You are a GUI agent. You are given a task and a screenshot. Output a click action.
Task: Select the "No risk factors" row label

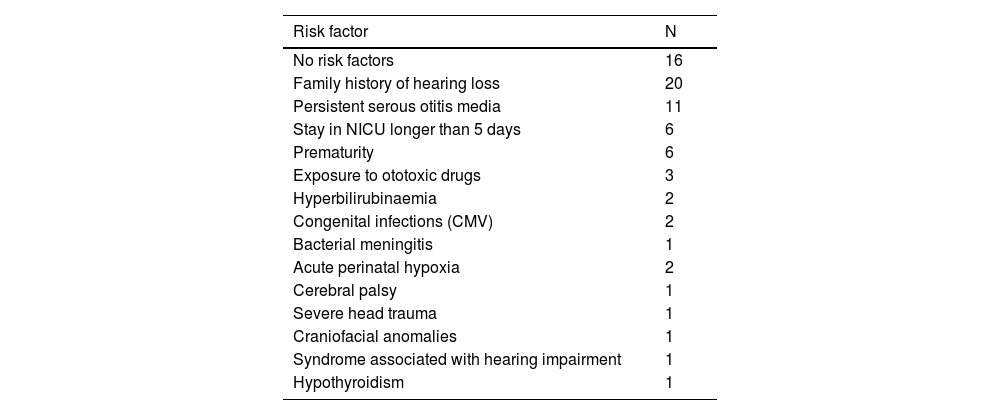[x=343, y=61]
